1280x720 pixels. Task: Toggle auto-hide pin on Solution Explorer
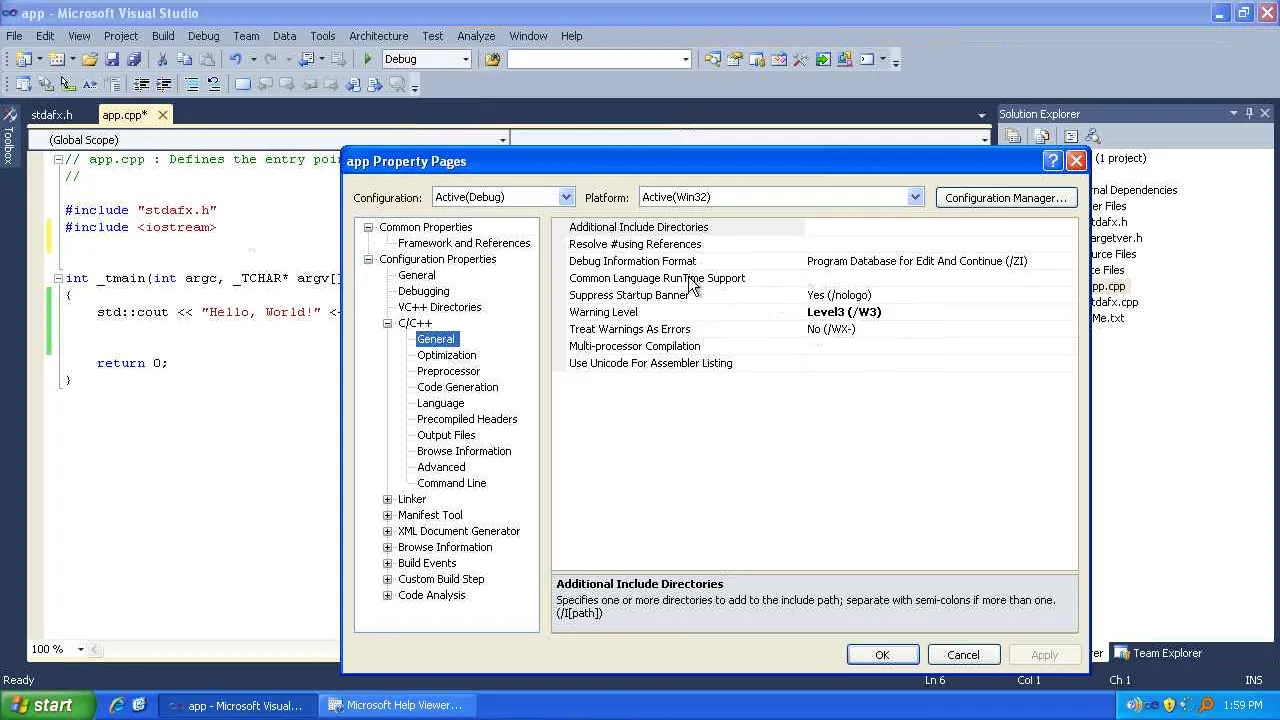coord(1249,114)
